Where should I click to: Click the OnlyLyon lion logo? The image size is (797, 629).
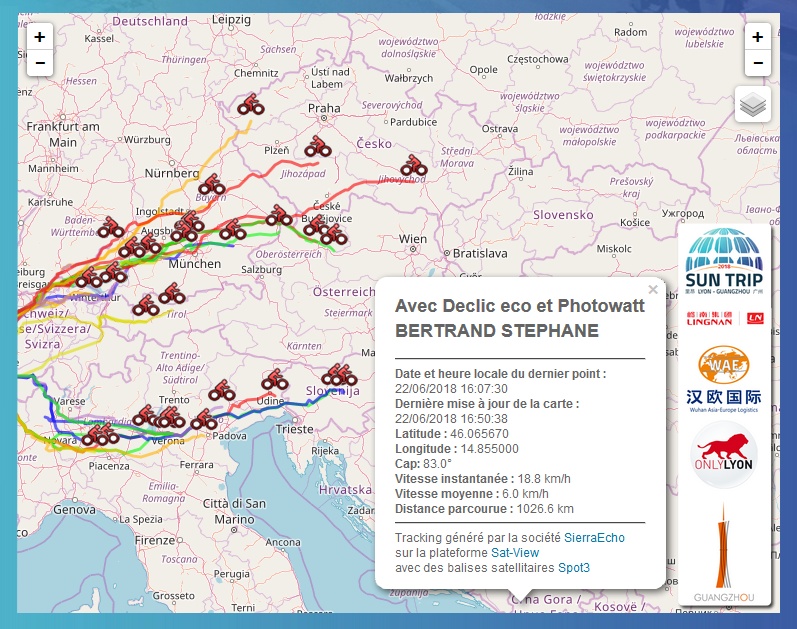(724, 454)
